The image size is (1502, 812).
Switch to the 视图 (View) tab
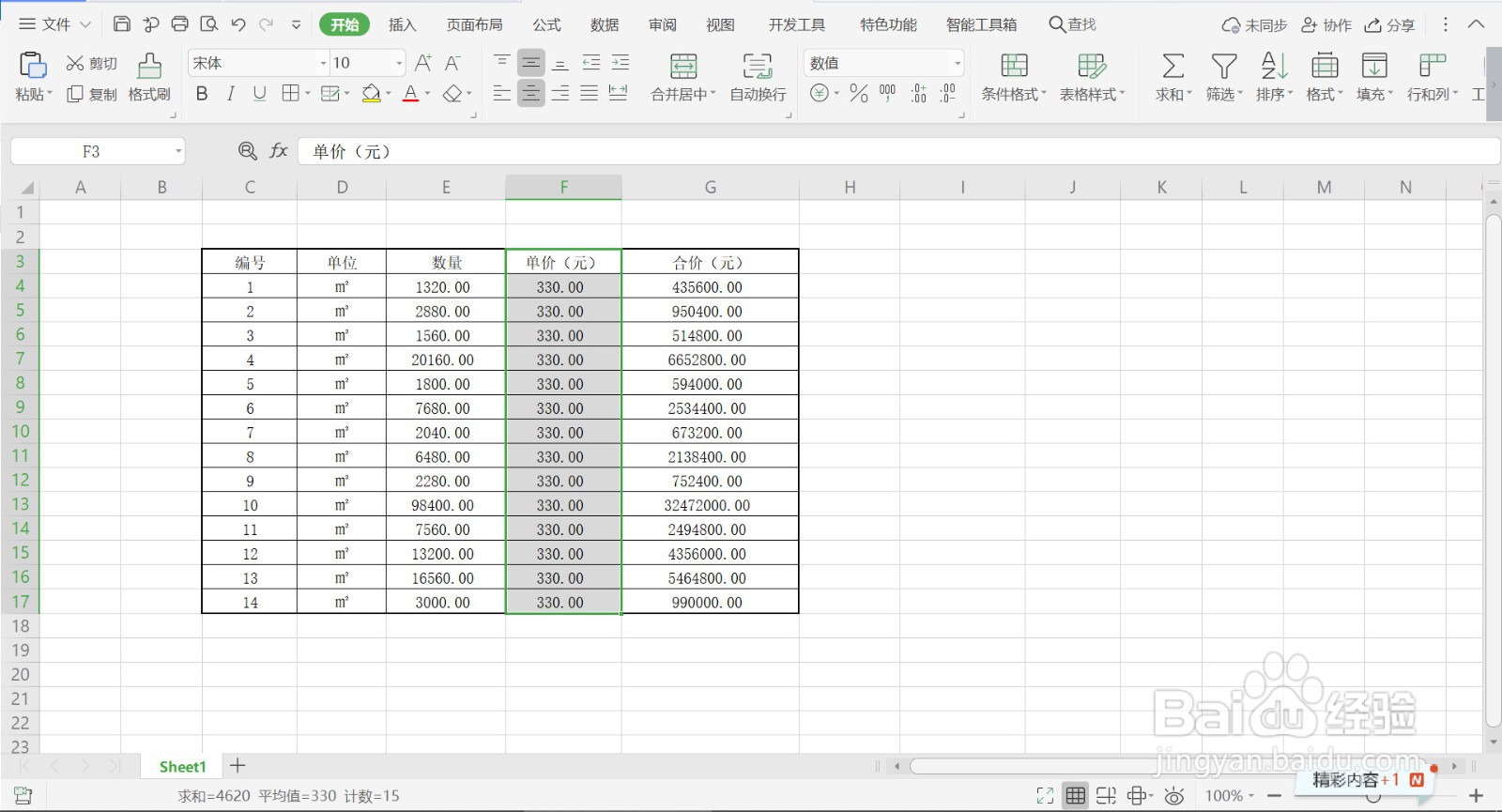pos(720,24)
